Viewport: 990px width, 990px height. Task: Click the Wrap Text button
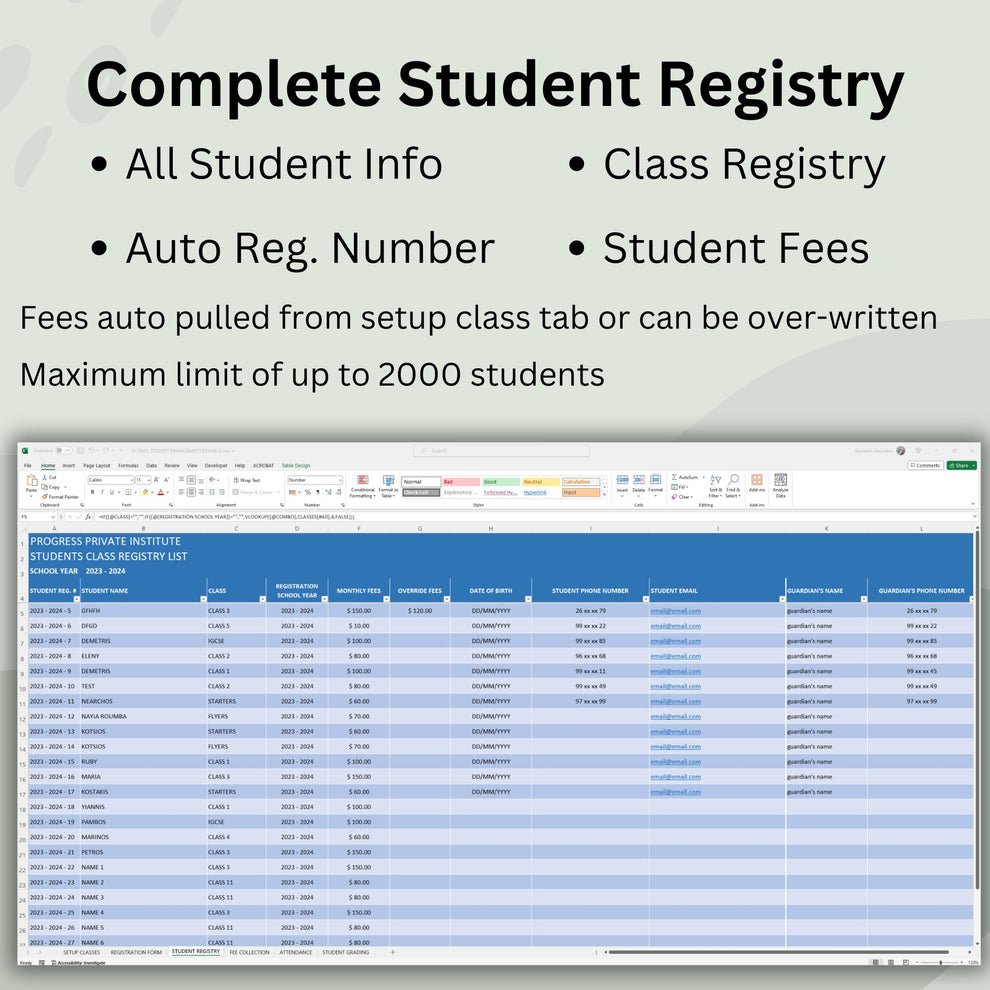pyautogui.click(x=247, y=480)
